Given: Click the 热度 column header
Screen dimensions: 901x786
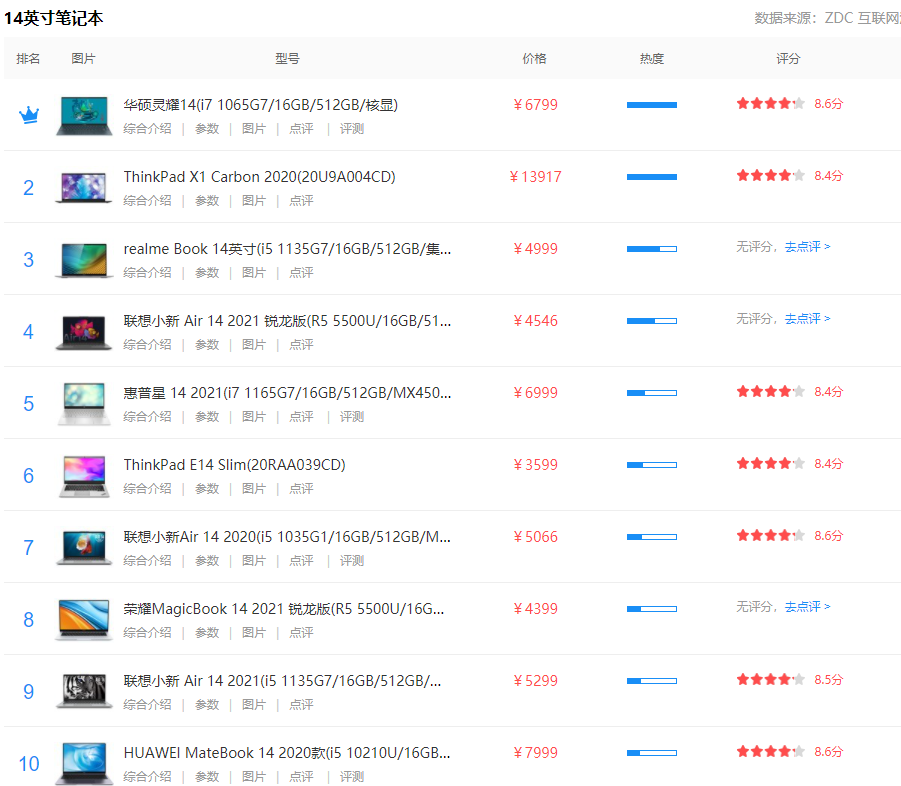Looking at the screenshot, I should pos(651,58).
